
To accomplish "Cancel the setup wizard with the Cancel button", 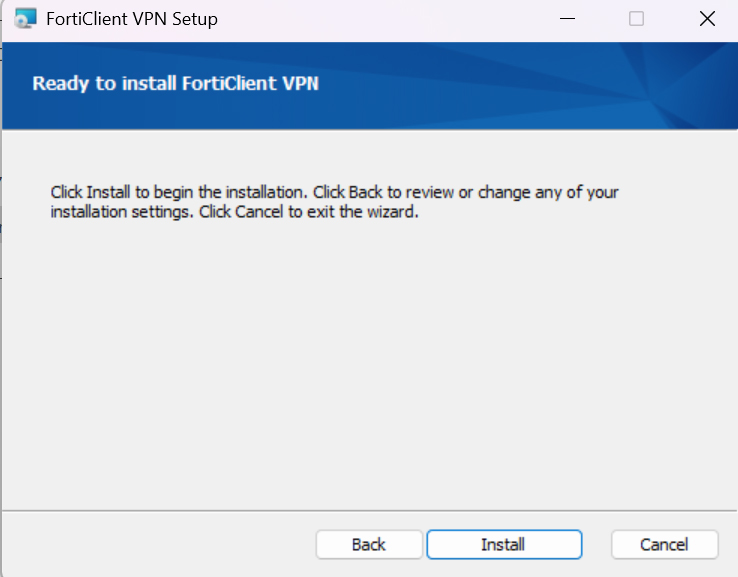I will 664,544.
